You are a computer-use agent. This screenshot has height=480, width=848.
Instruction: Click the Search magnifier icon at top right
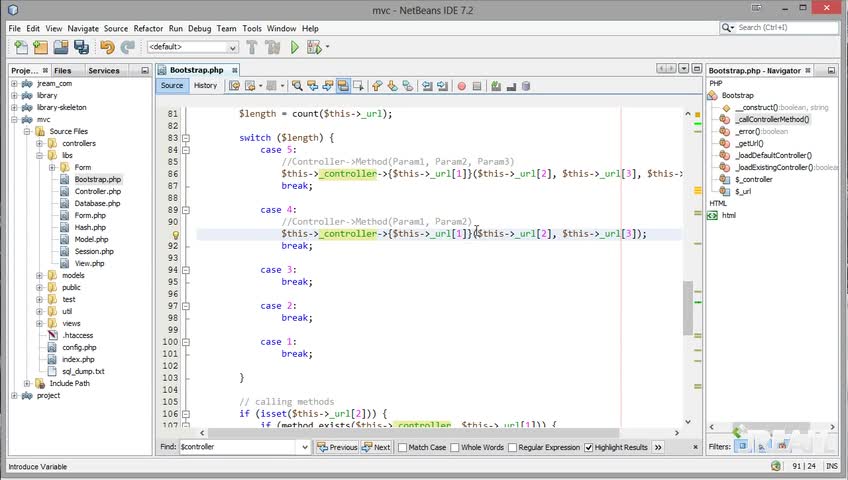(x=727, y=28)
